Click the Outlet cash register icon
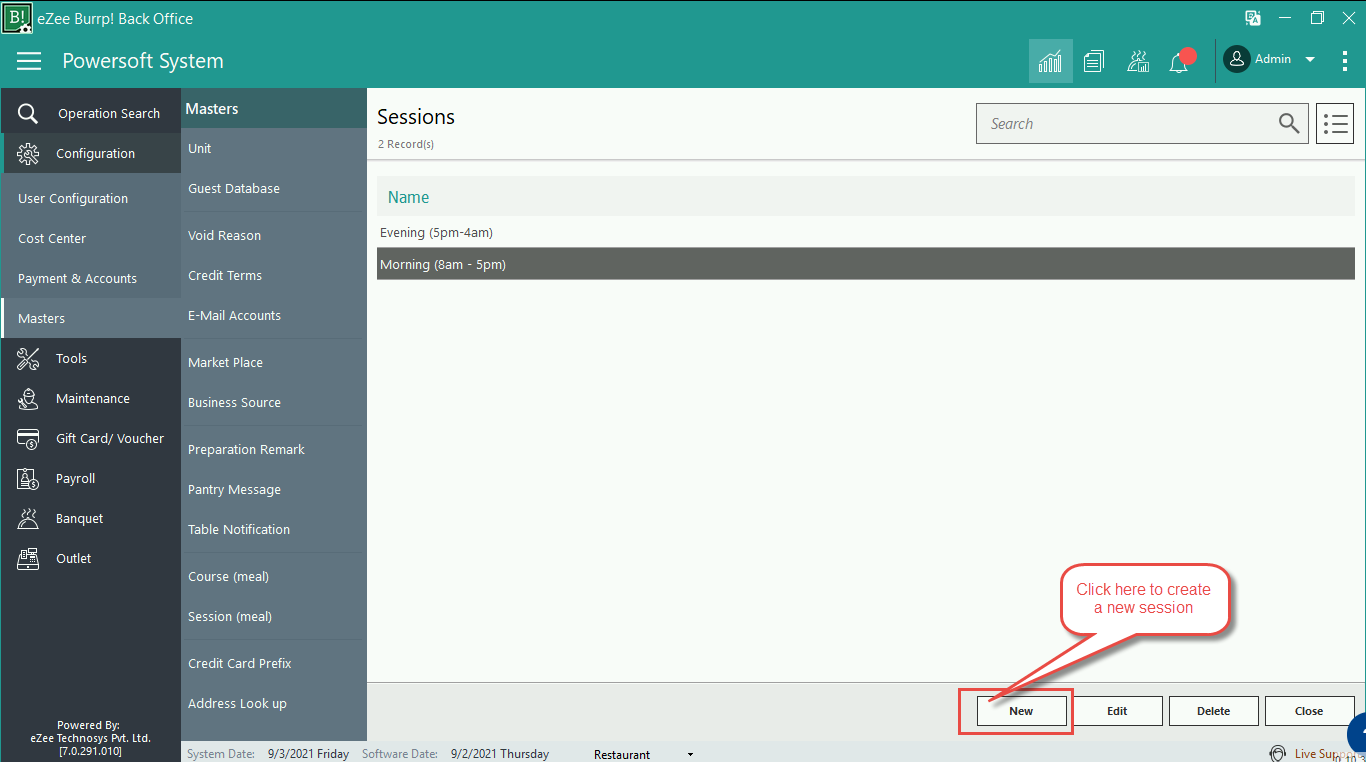1366x762 pixels. [28, 558]
